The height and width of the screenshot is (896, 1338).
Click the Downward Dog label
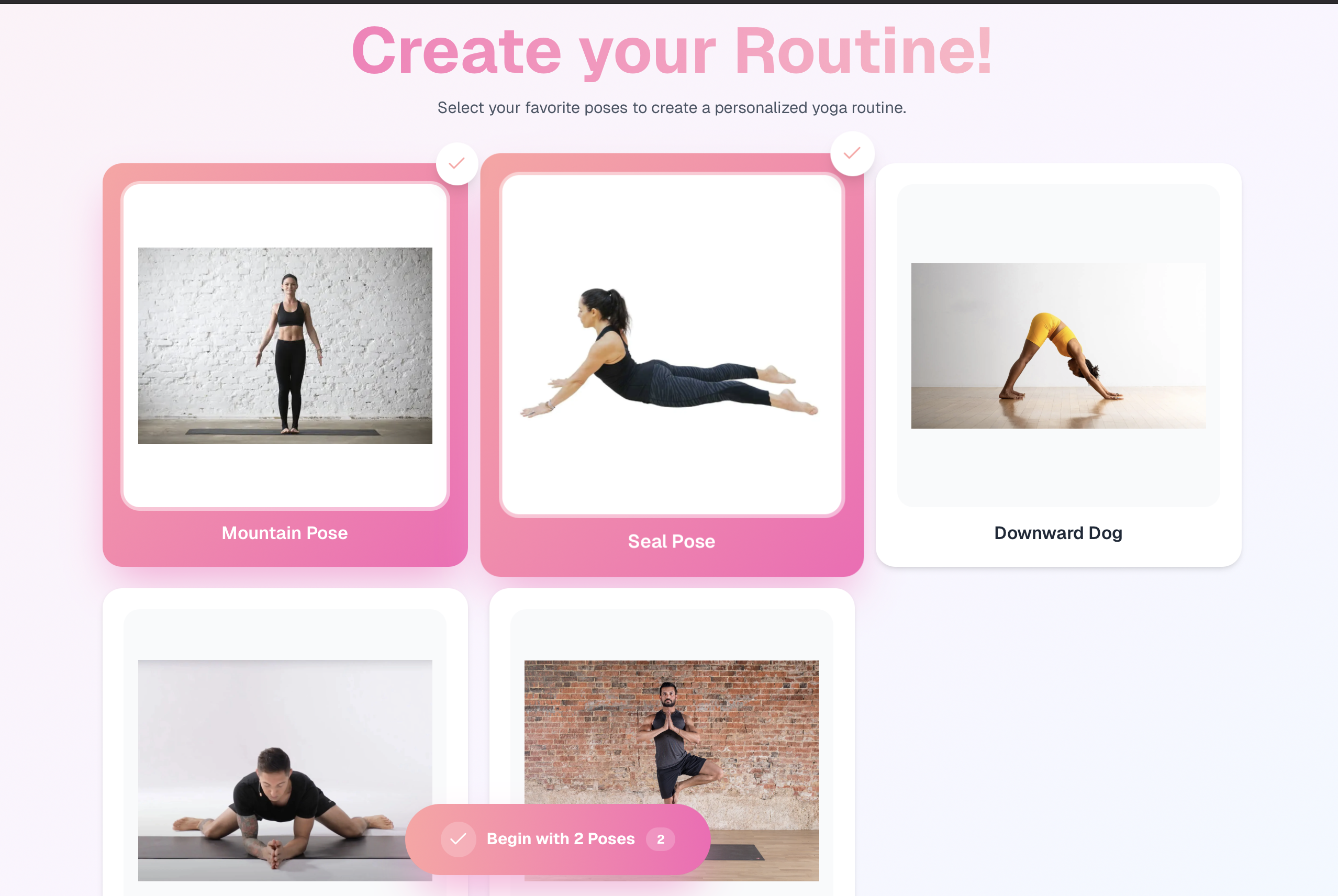click(1058, 533)
